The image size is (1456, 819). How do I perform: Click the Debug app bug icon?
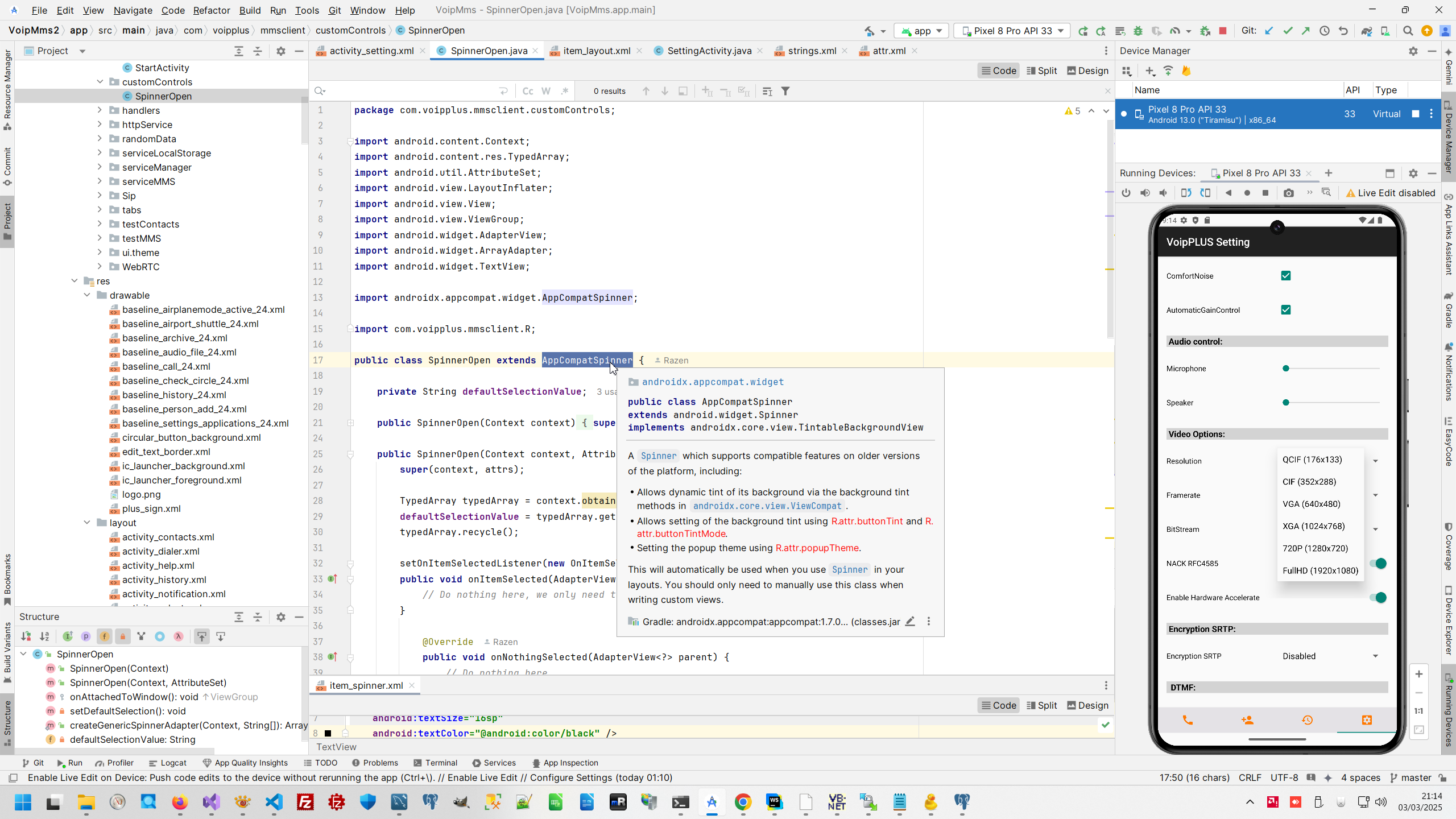point(1138,31)
